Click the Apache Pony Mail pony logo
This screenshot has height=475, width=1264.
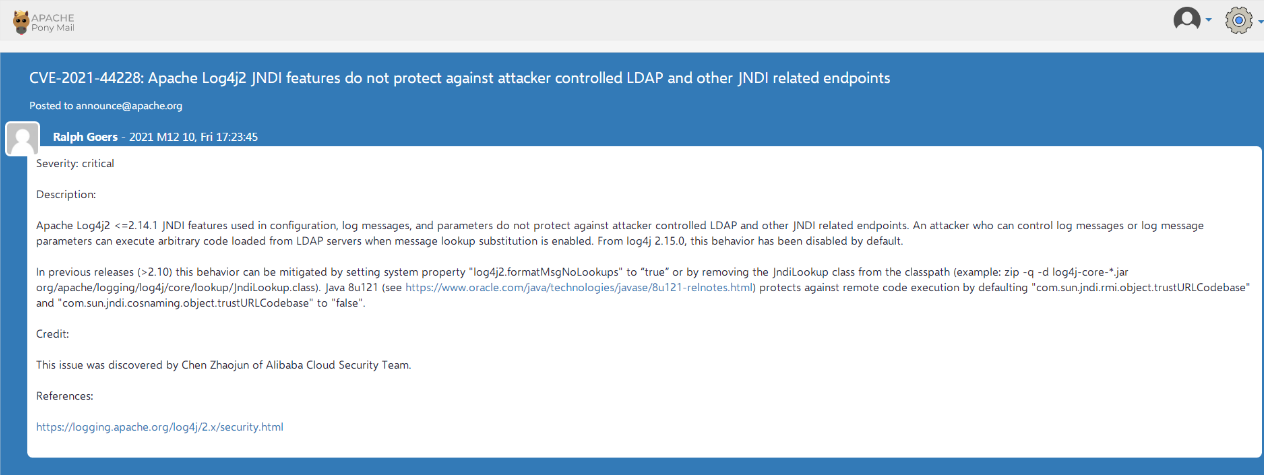pos(20,20)
